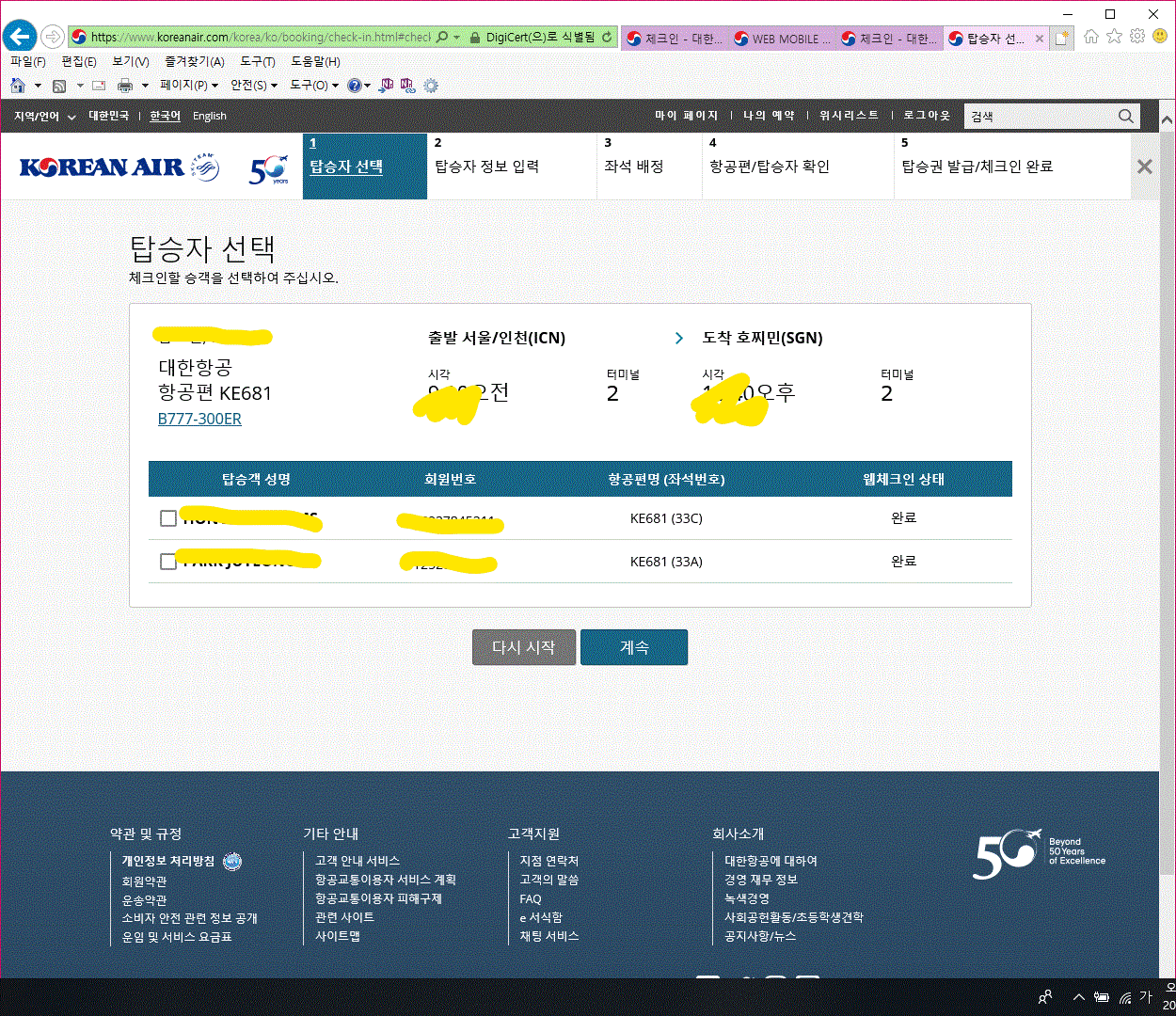Viewport: 1176px width, 1016px height.
Task: Open 나의 예약 link
Action: pyautogui.click(x=769, y=116)
